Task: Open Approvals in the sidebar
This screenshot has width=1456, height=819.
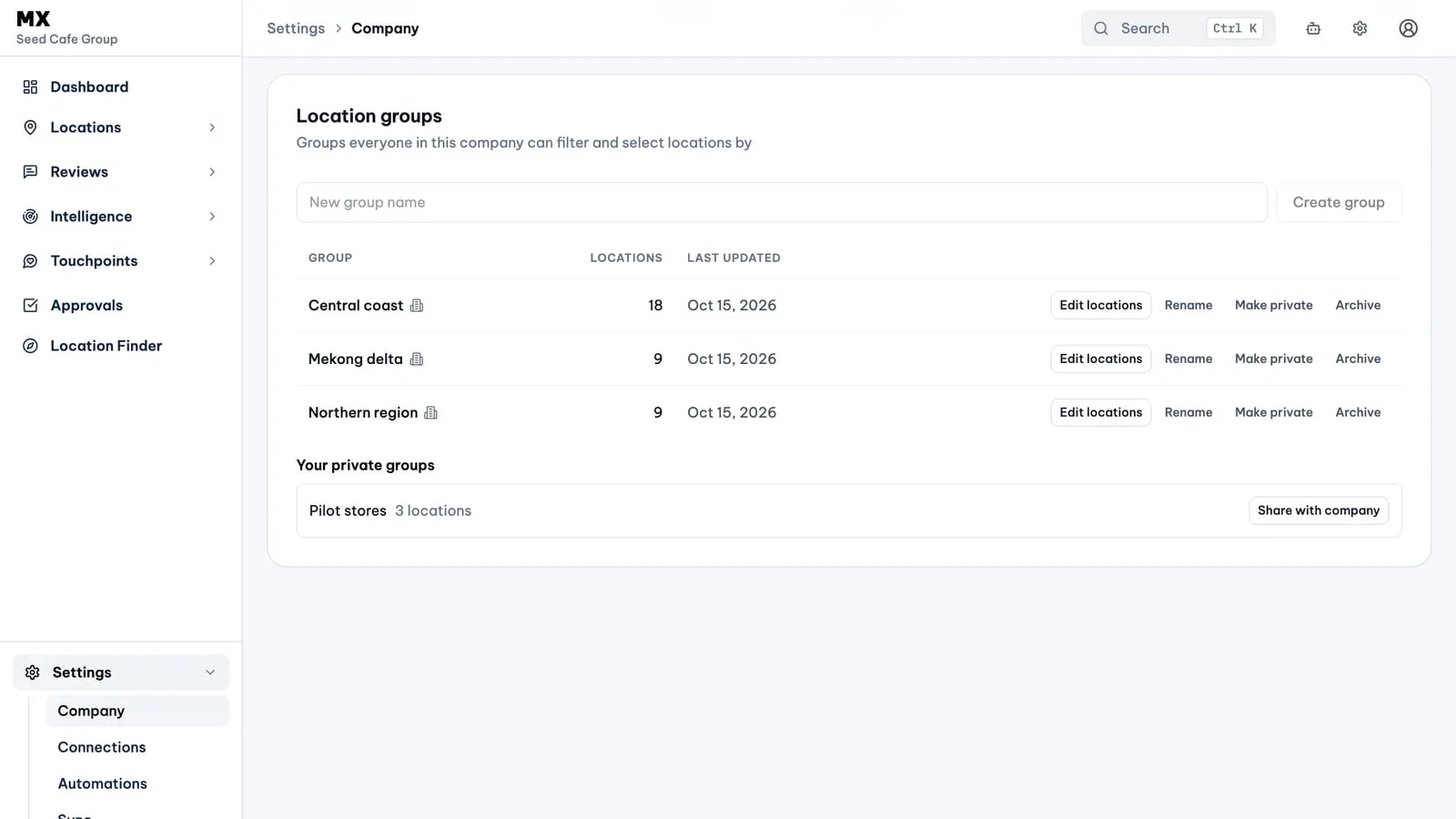Action: [x=121, y=306]
